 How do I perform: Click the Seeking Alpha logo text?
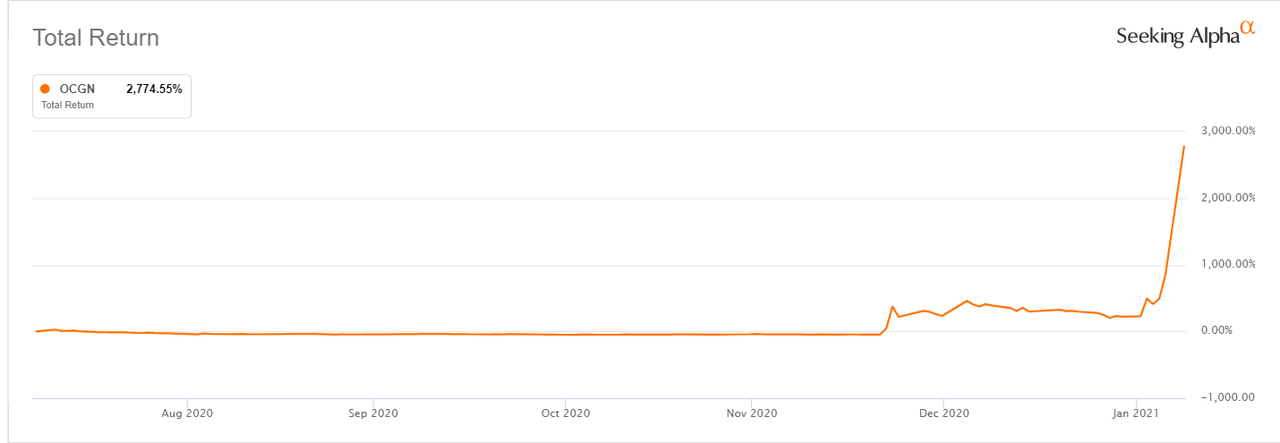click(x=1177, y=37)
